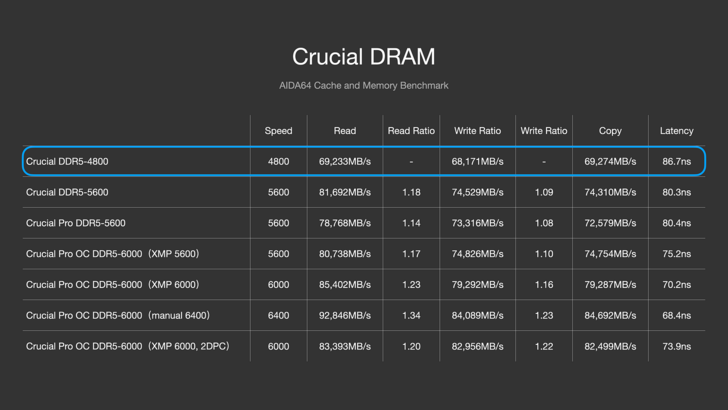The image size is (728, 410).
Task: Click 'Crucial Pro OC DDR5-6000 (XMP 6000)' label
Action: click(x=112, y=285)
